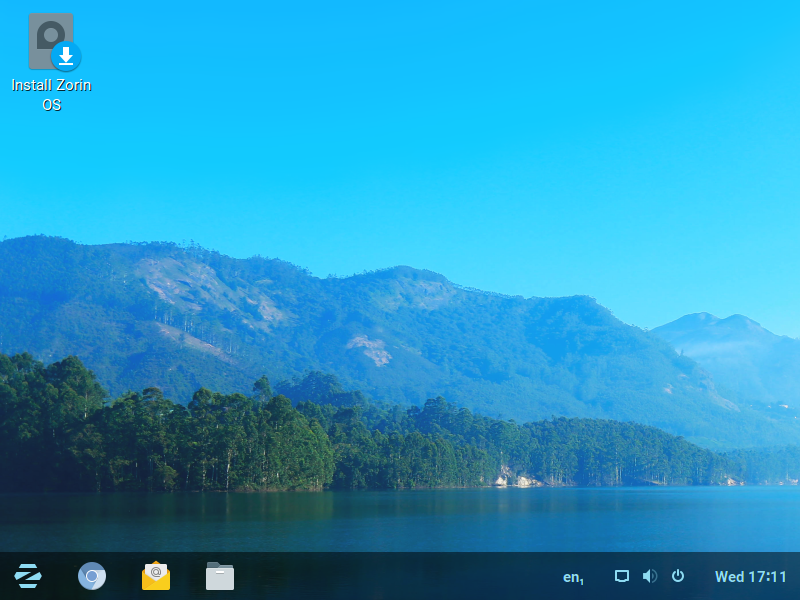The width and height of the screenshot is (800, 600).
Task: Open the Files manager in taskbar
Action: (220, 576)
